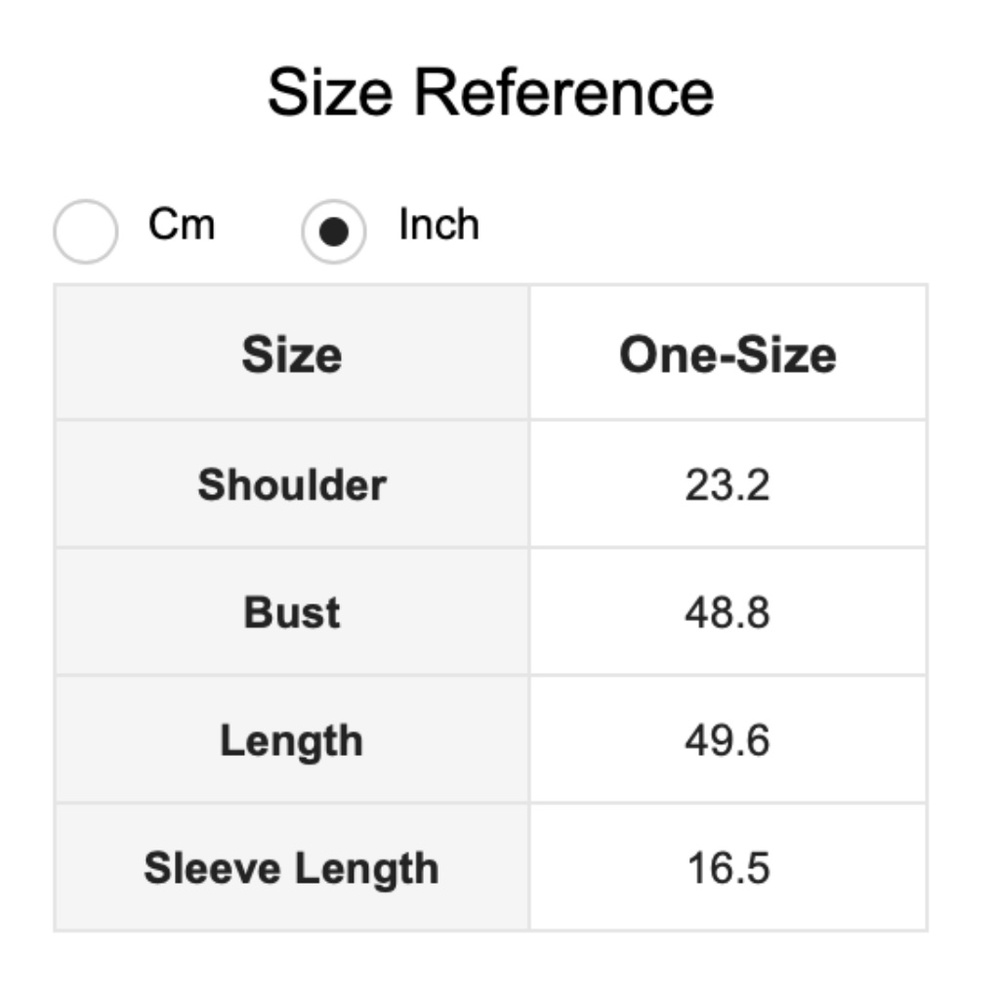Click the shoulder value 23.2
The height and width of the screenshot is (1000, 1000).
coord(728,485)
